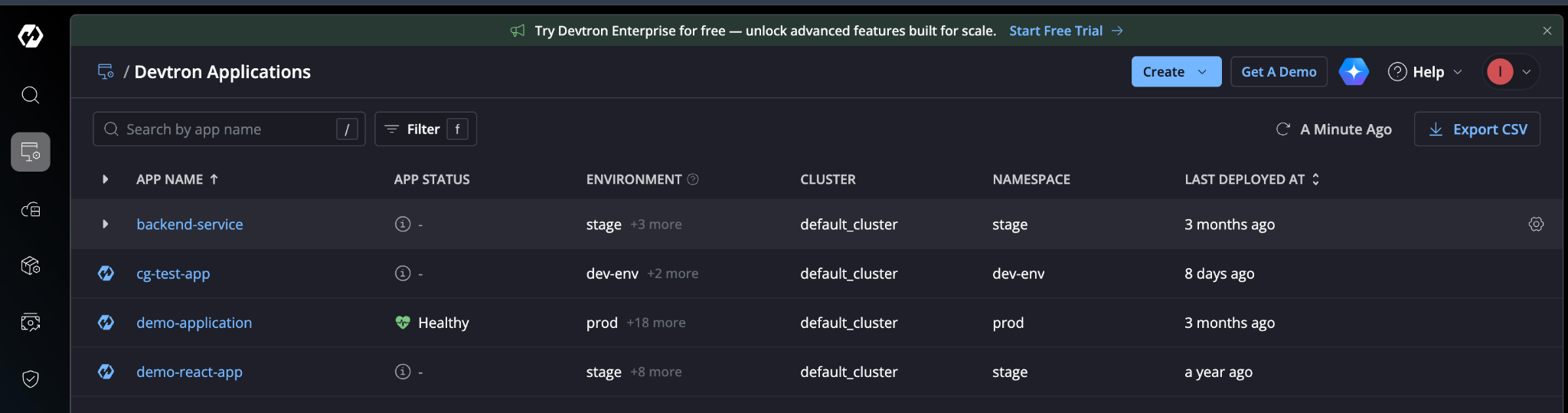Click the Devtron icon beside demo-react-app

pyautogui.click(x=106, y=372)
